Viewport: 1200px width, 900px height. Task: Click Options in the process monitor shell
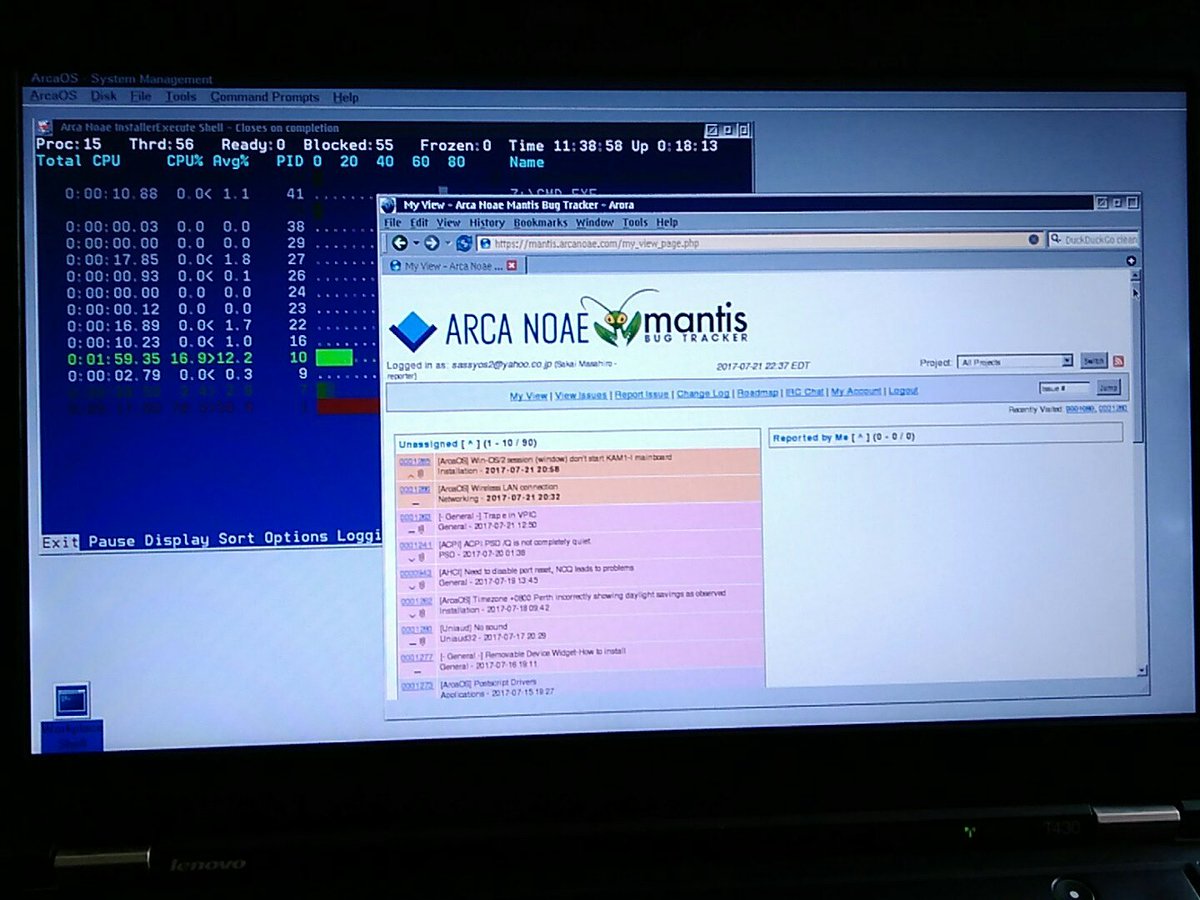296,537
